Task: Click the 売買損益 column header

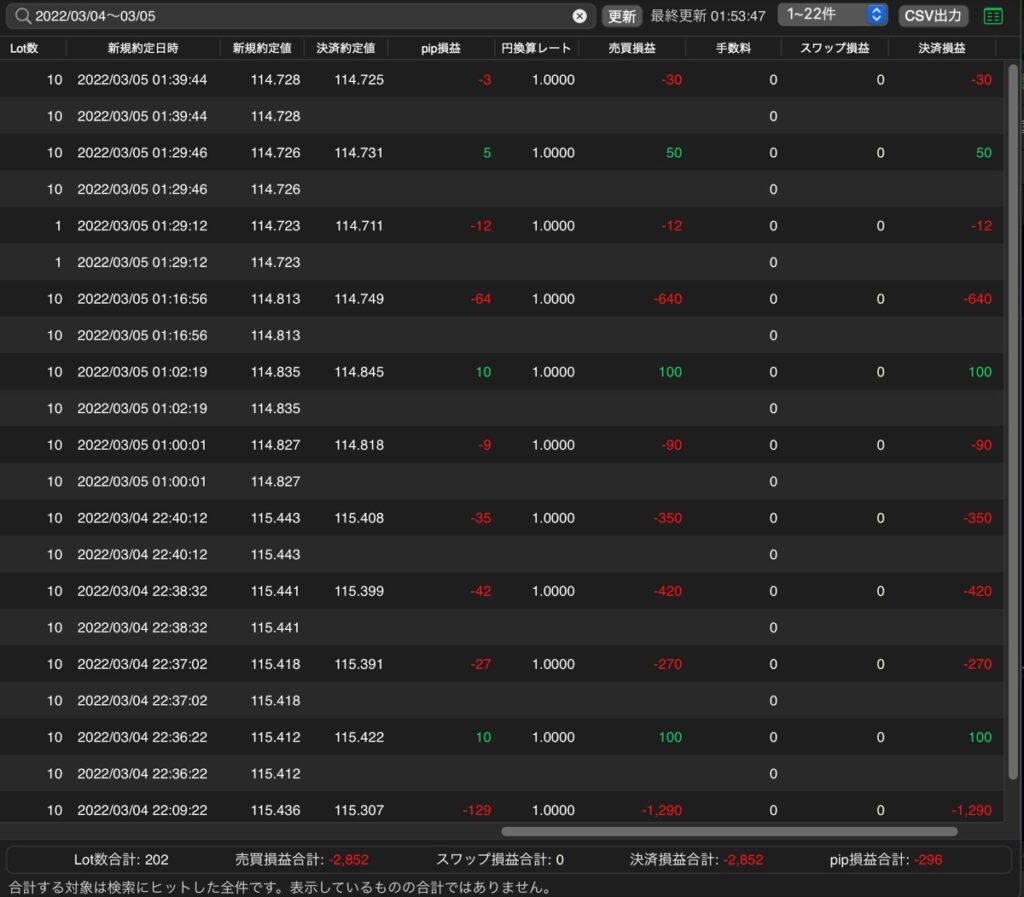Action: pyautogui.click(x=632, y=48)
